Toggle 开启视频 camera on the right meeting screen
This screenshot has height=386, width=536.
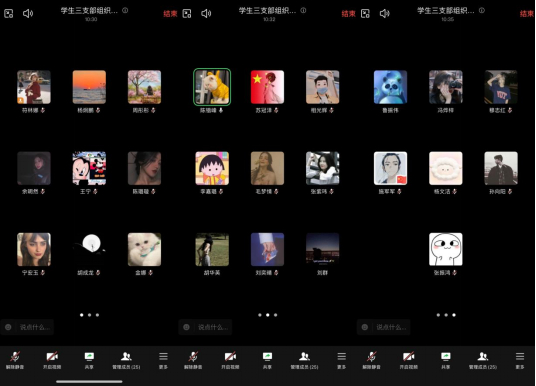409,360
